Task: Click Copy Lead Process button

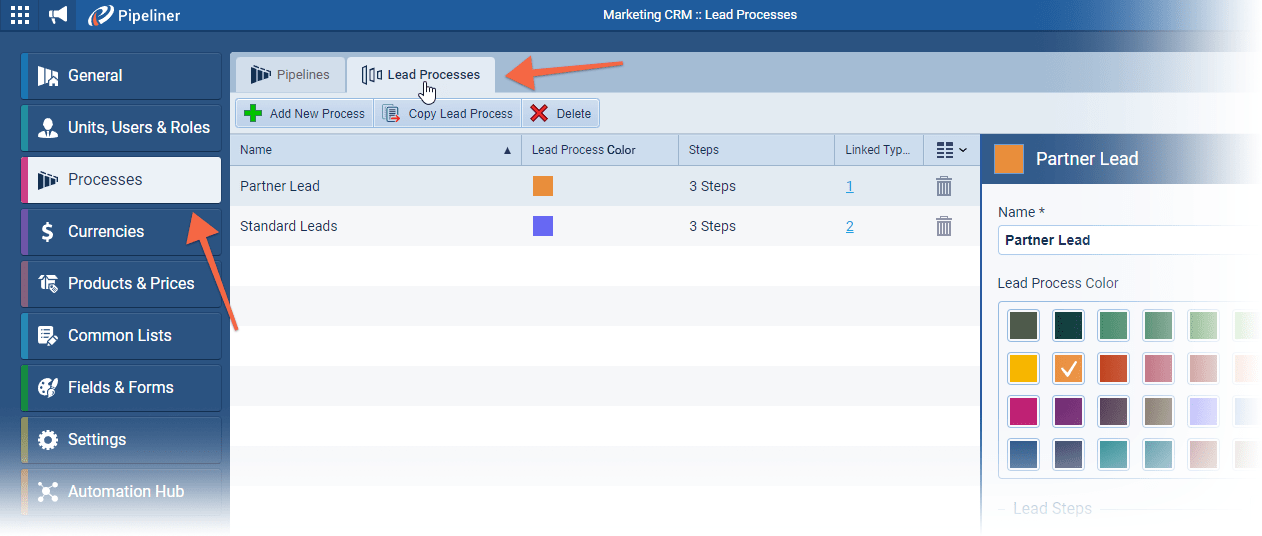Action: [448, 113]
